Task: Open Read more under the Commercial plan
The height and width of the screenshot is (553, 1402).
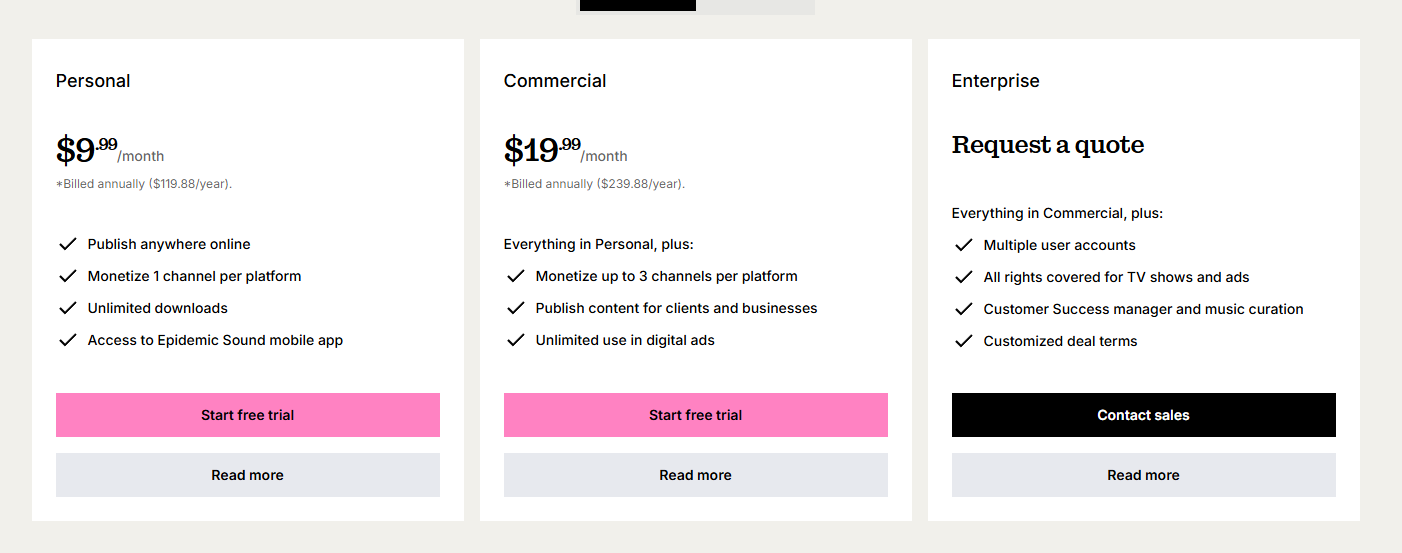Action: pos(695,475)
